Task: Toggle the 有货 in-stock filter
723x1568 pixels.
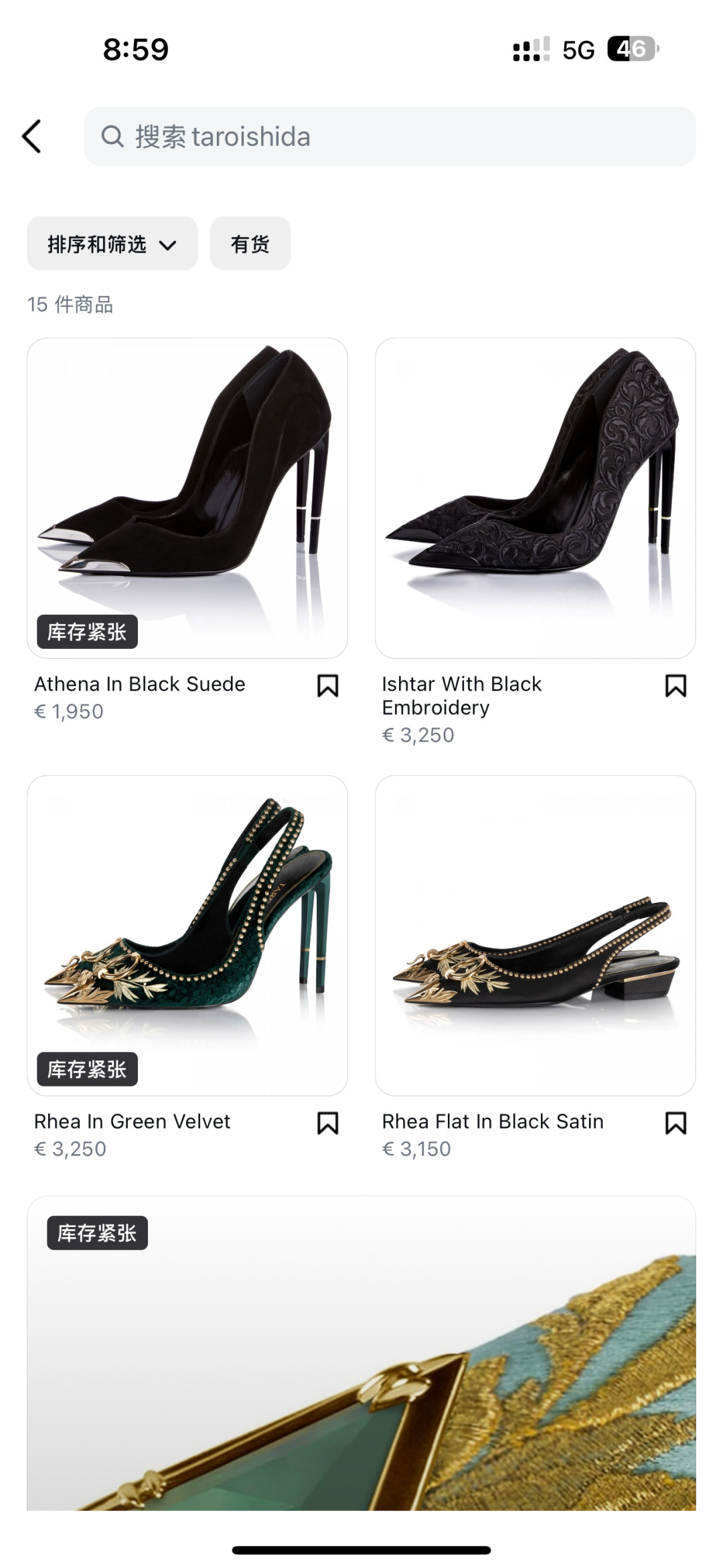Action: (250, 244)
